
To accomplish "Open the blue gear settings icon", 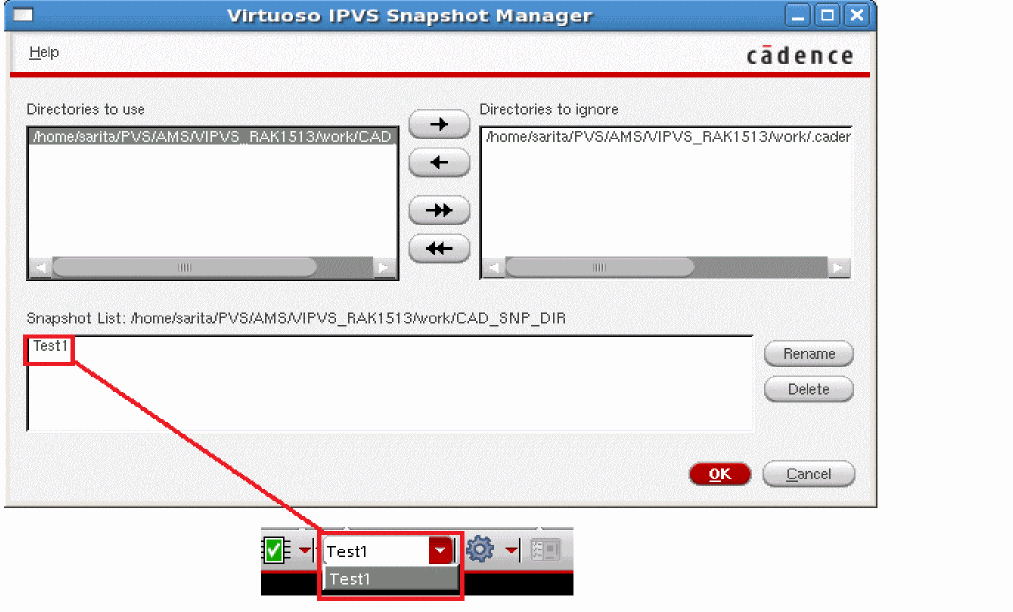I will [x=480, y=549].
